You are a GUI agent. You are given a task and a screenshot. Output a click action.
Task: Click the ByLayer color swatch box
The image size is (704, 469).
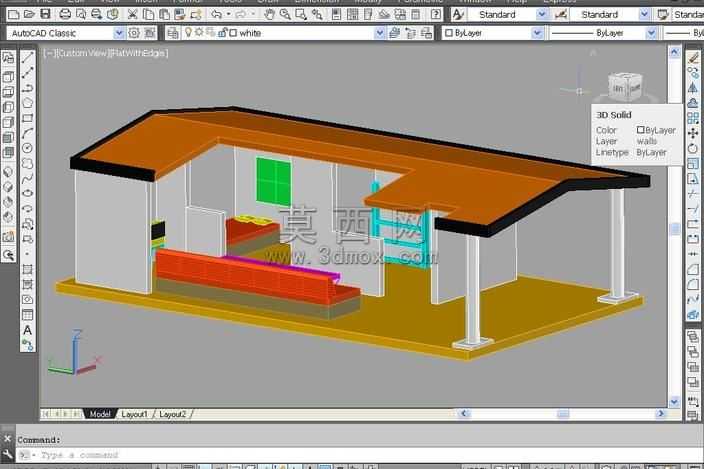tap(449, 33)
